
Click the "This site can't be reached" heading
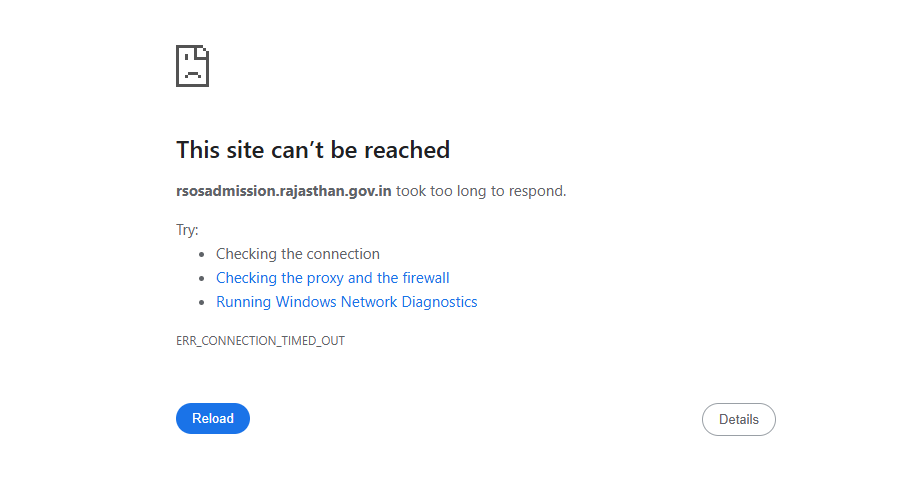click(x=313, y=150)
